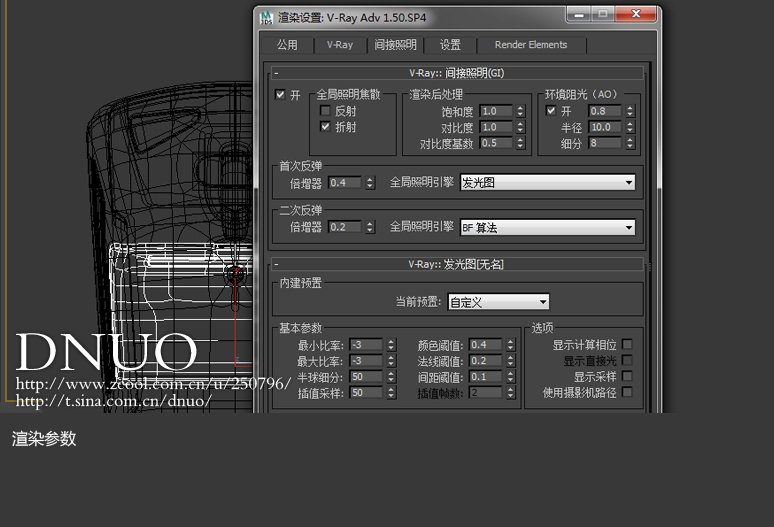Click the 饱和度 value field
The height and width of the screenshot is (527, 774).
pyautogui.click(x=497, y=112)
